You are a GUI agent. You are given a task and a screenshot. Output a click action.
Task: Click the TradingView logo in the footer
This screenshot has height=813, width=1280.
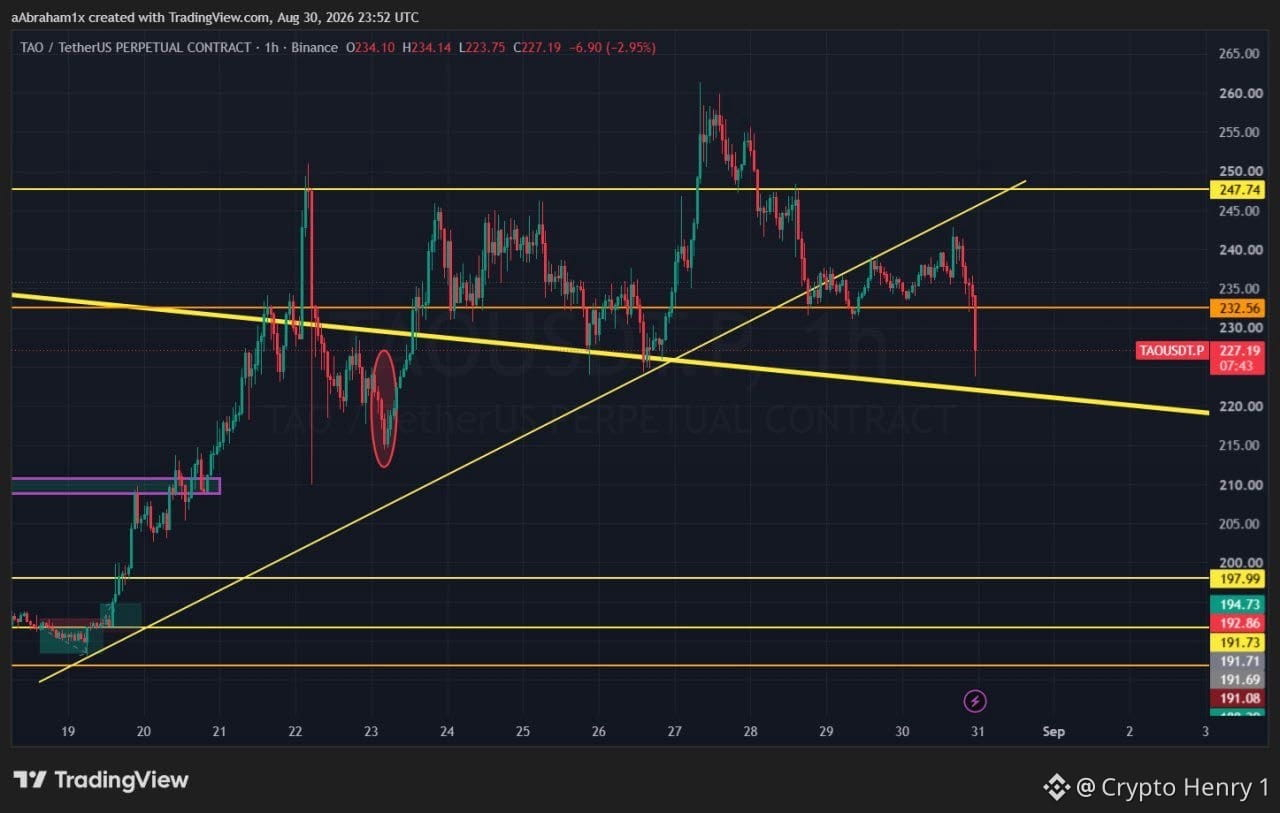pos(100,780)
